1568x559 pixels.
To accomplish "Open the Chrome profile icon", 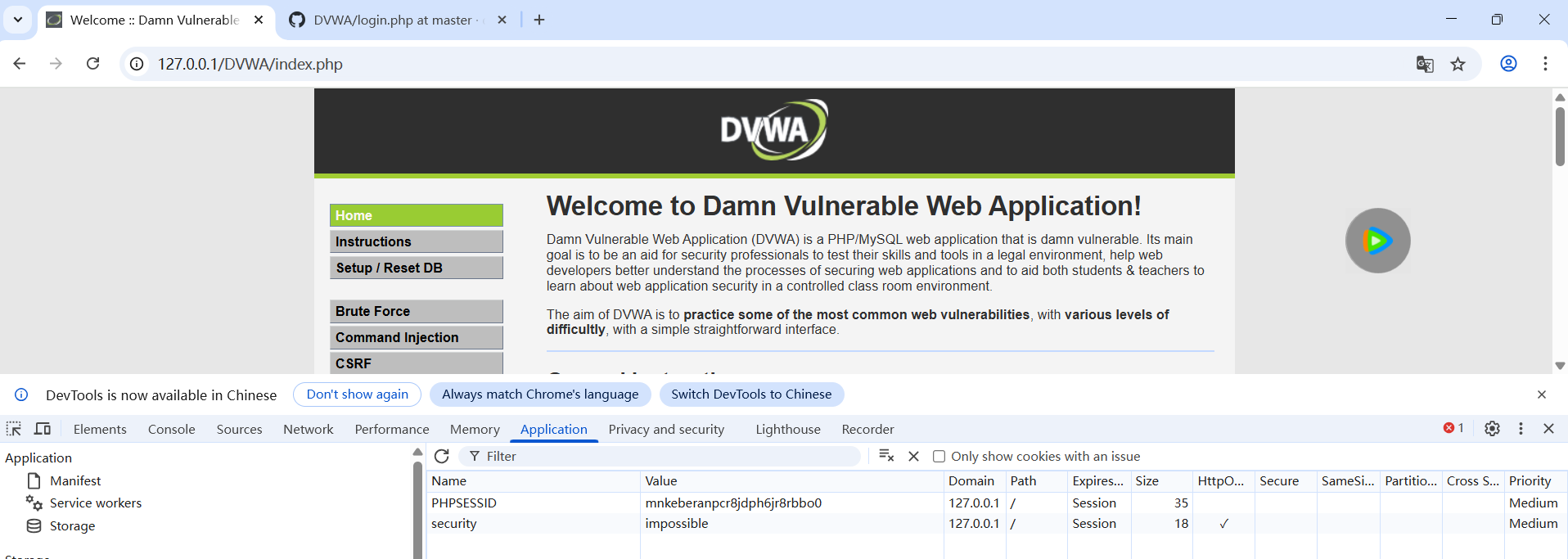I will (1508, 64).
